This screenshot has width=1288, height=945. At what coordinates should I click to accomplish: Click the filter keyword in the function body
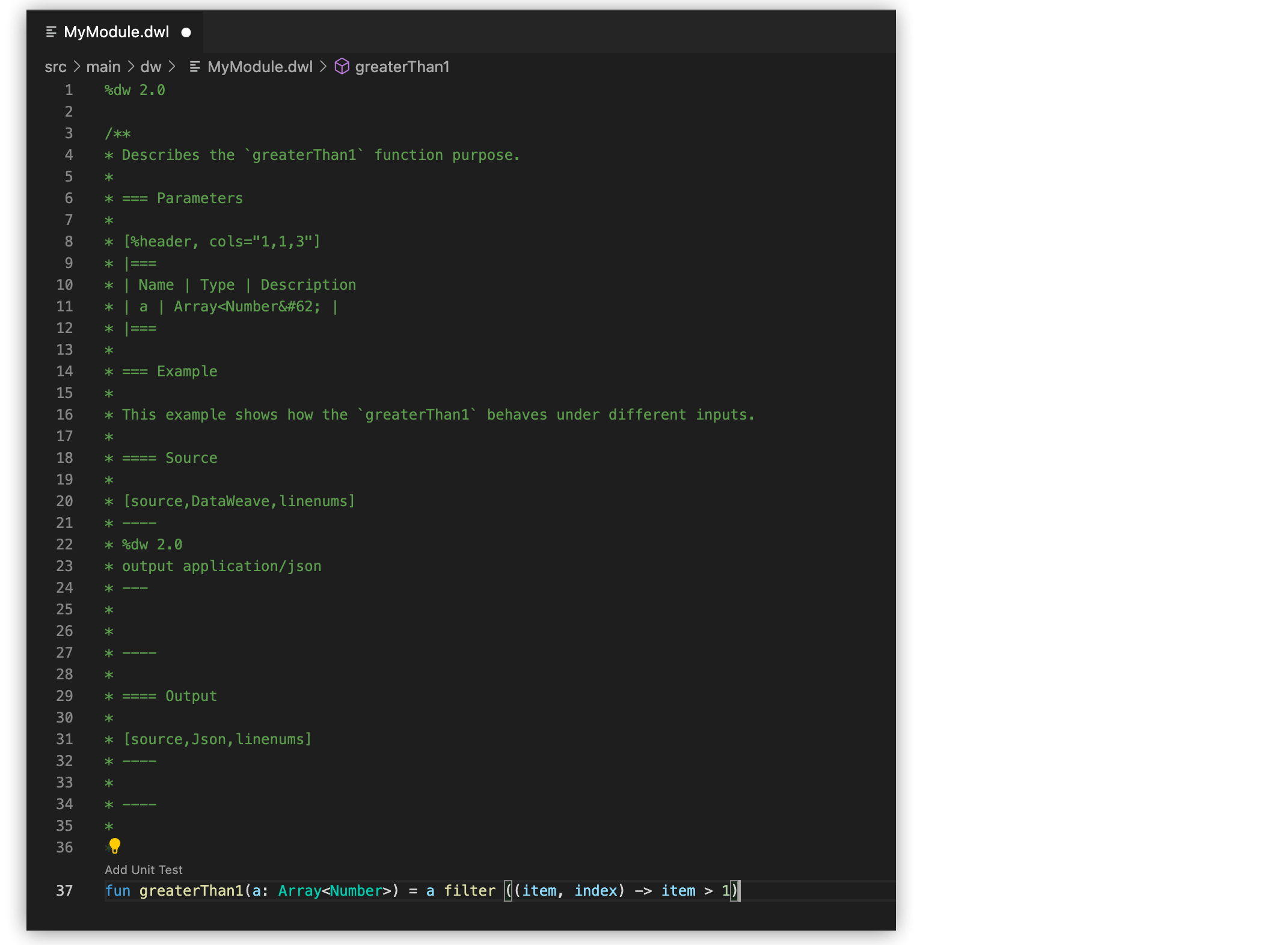[470, 891]
